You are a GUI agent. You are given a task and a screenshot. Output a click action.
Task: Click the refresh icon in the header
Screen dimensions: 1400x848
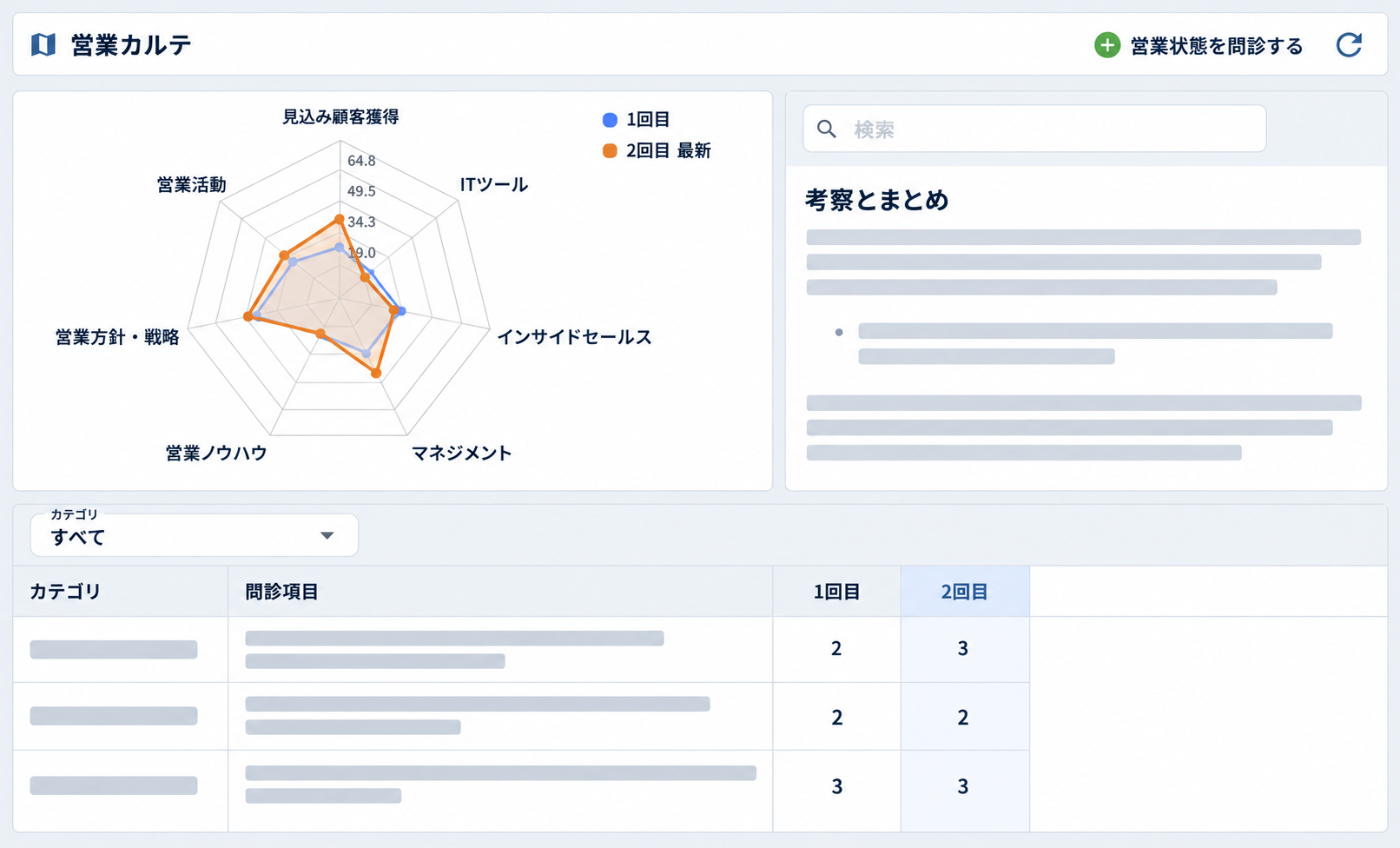(1349, 44)
